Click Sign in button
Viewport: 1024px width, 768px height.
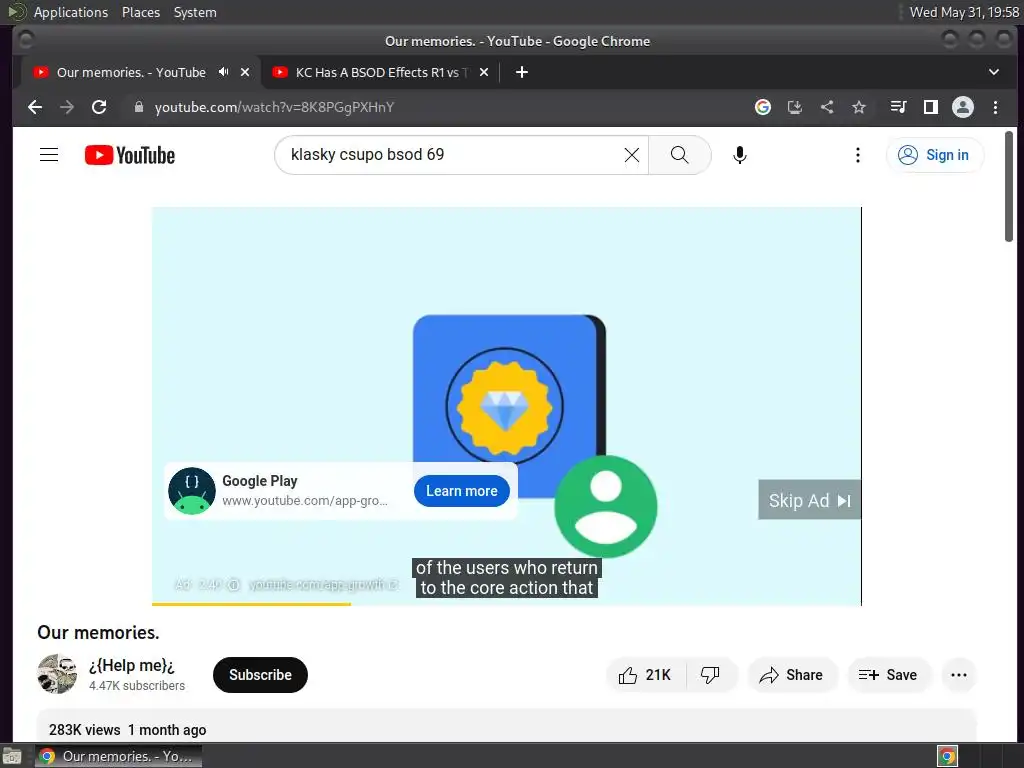pos(935,155)
